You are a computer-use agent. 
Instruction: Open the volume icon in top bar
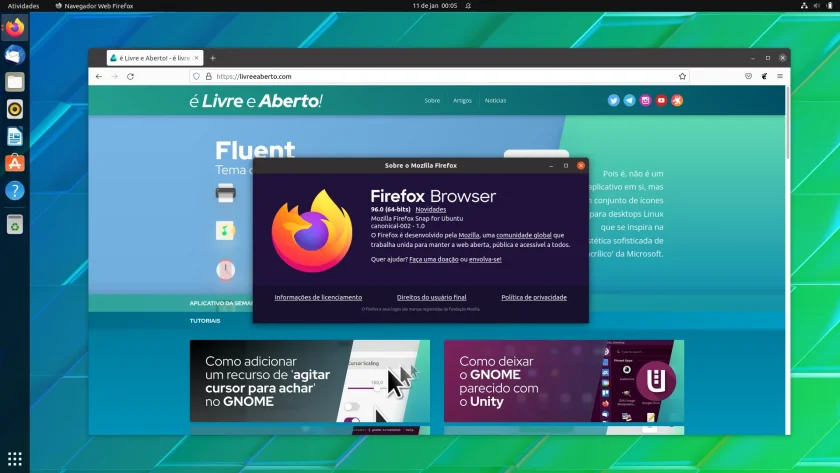pyautogui.click(x=817, y=5)
